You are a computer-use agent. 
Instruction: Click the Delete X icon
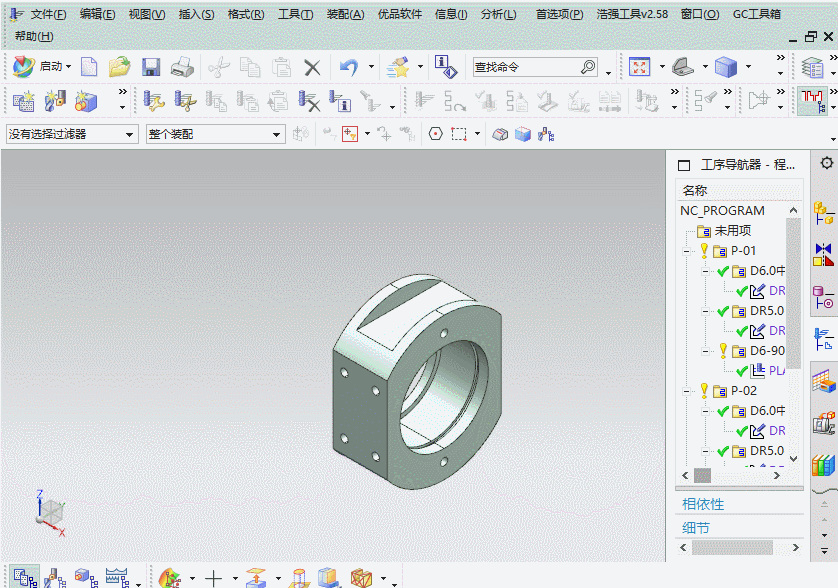point(312,67)
